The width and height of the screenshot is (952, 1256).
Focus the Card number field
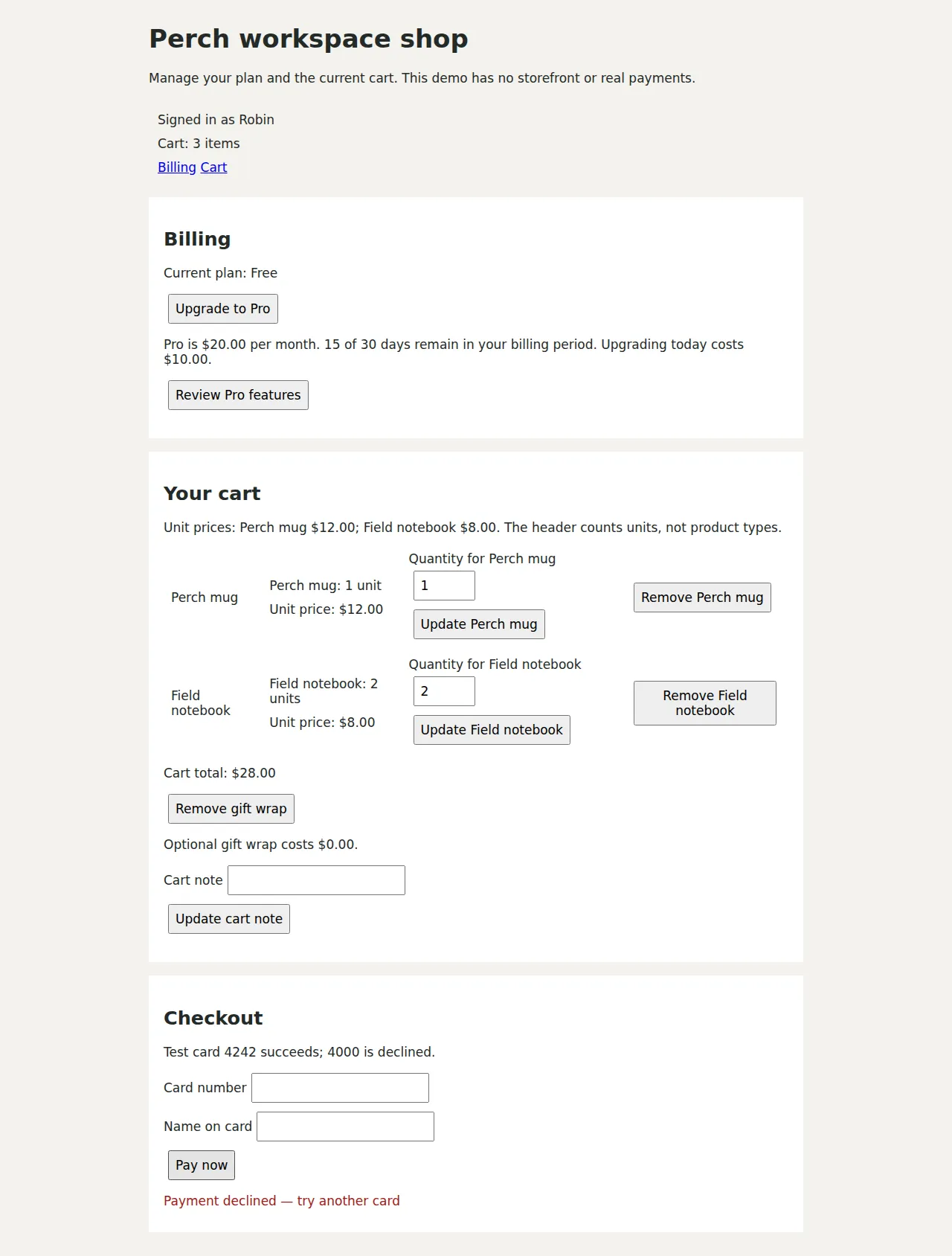click(340, 1088)
